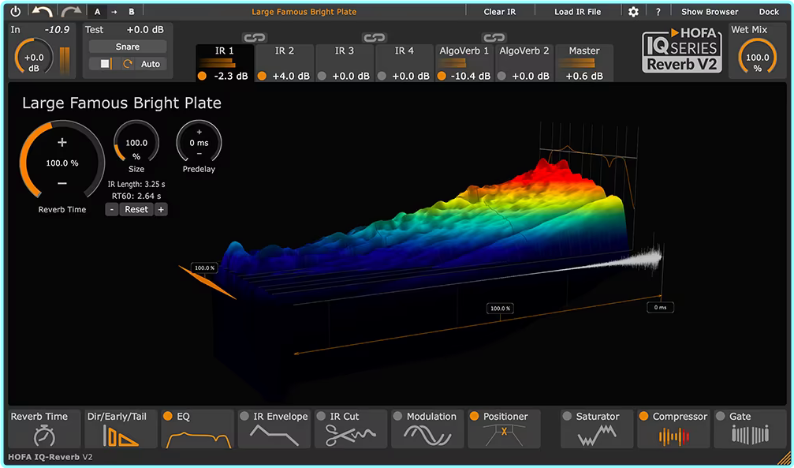Turn off the IR 1 slot toggle

[202, 76]
